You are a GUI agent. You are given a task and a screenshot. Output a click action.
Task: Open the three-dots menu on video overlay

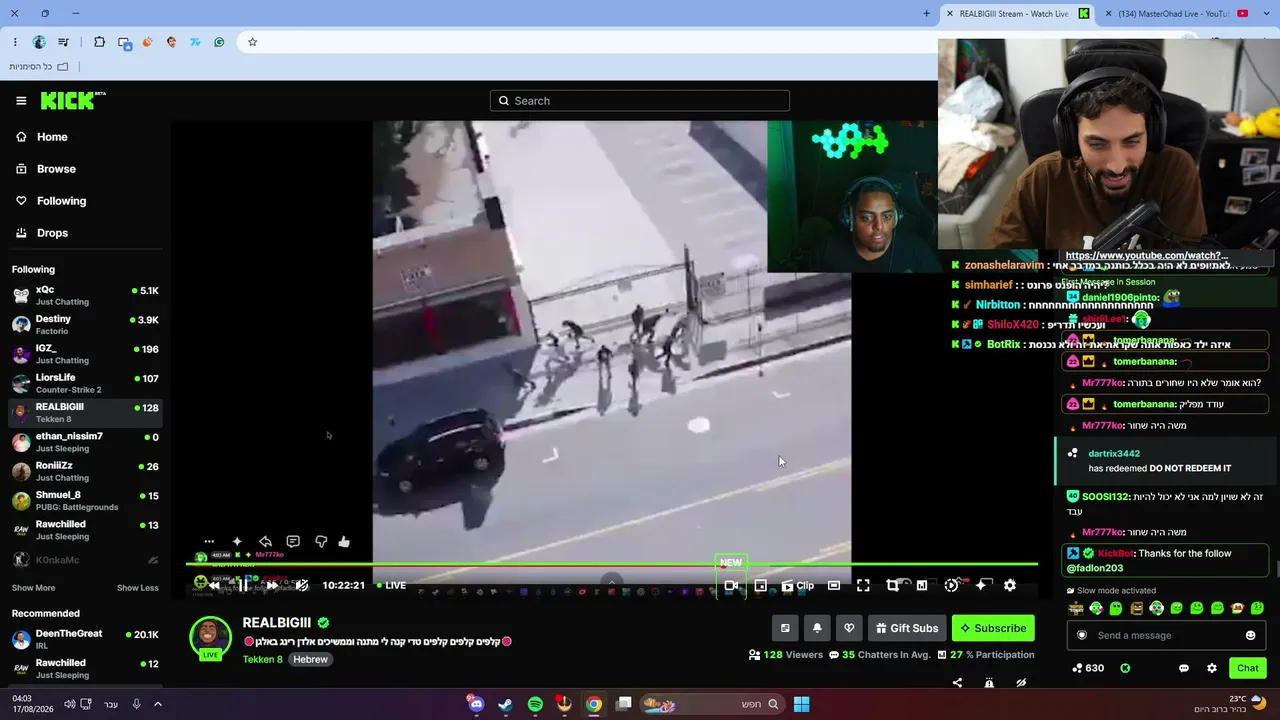(209, 542)
